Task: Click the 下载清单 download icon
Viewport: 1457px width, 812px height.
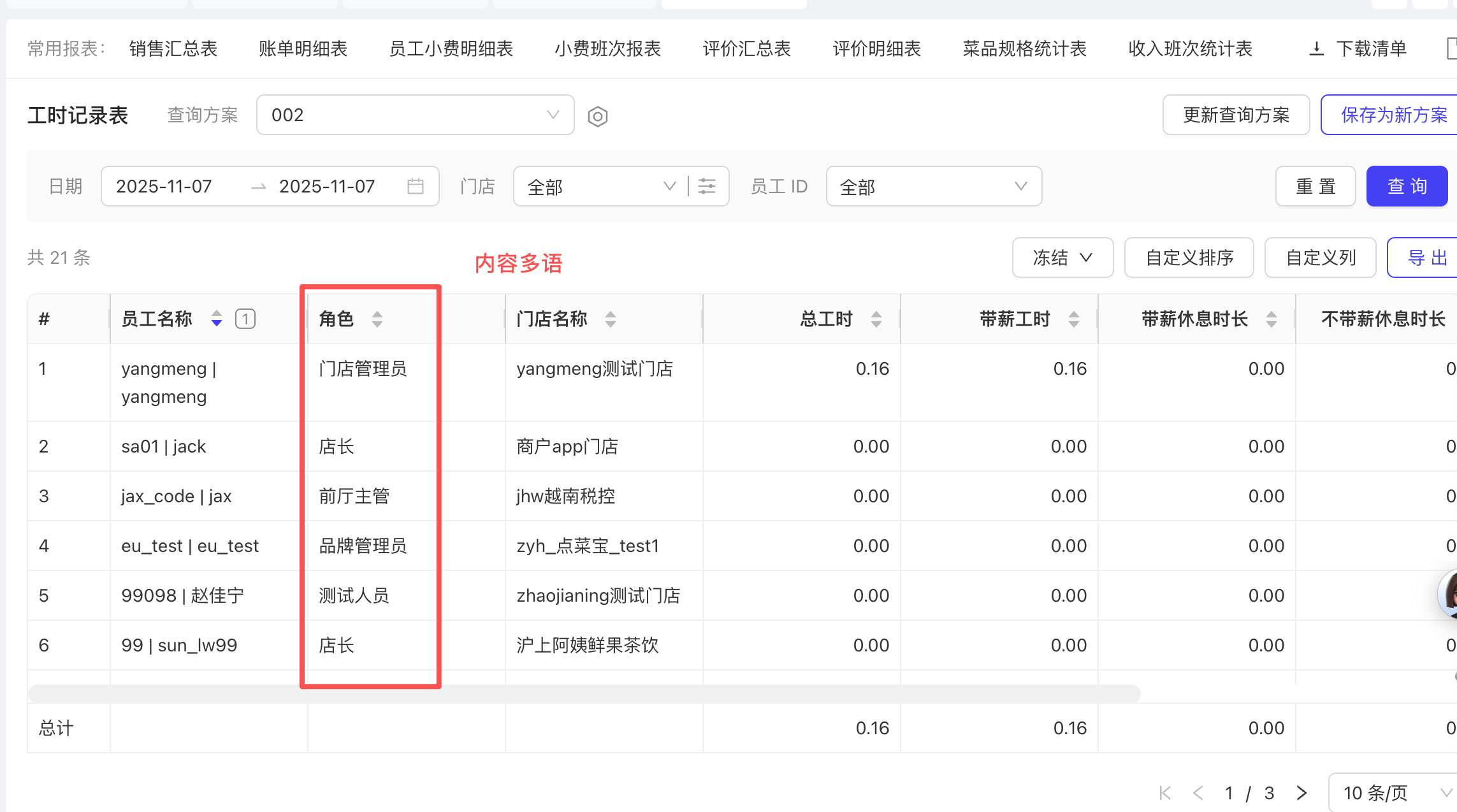Action: (x=1316, y=48)
